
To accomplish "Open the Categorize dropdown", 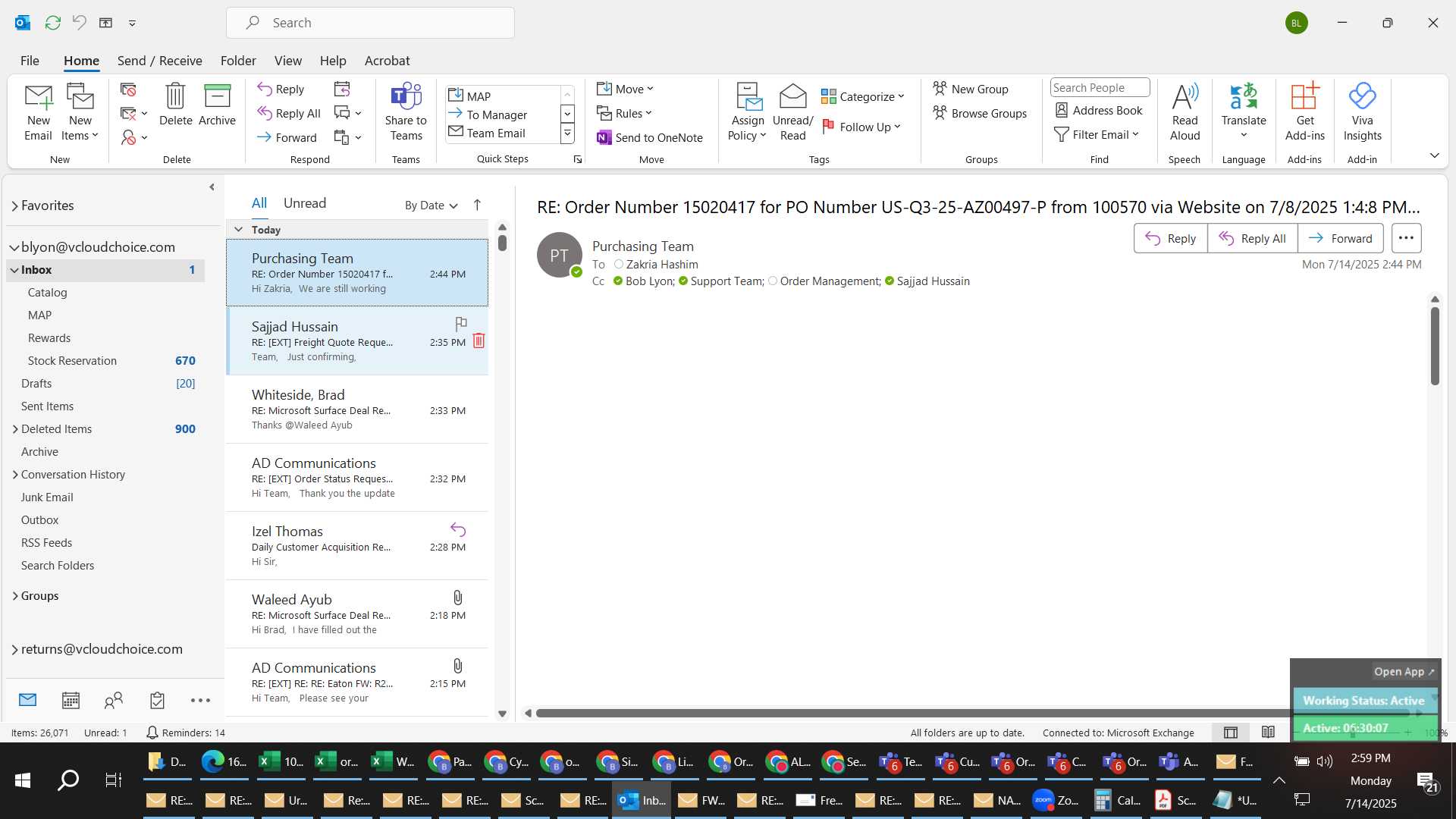I will point(864,96).
